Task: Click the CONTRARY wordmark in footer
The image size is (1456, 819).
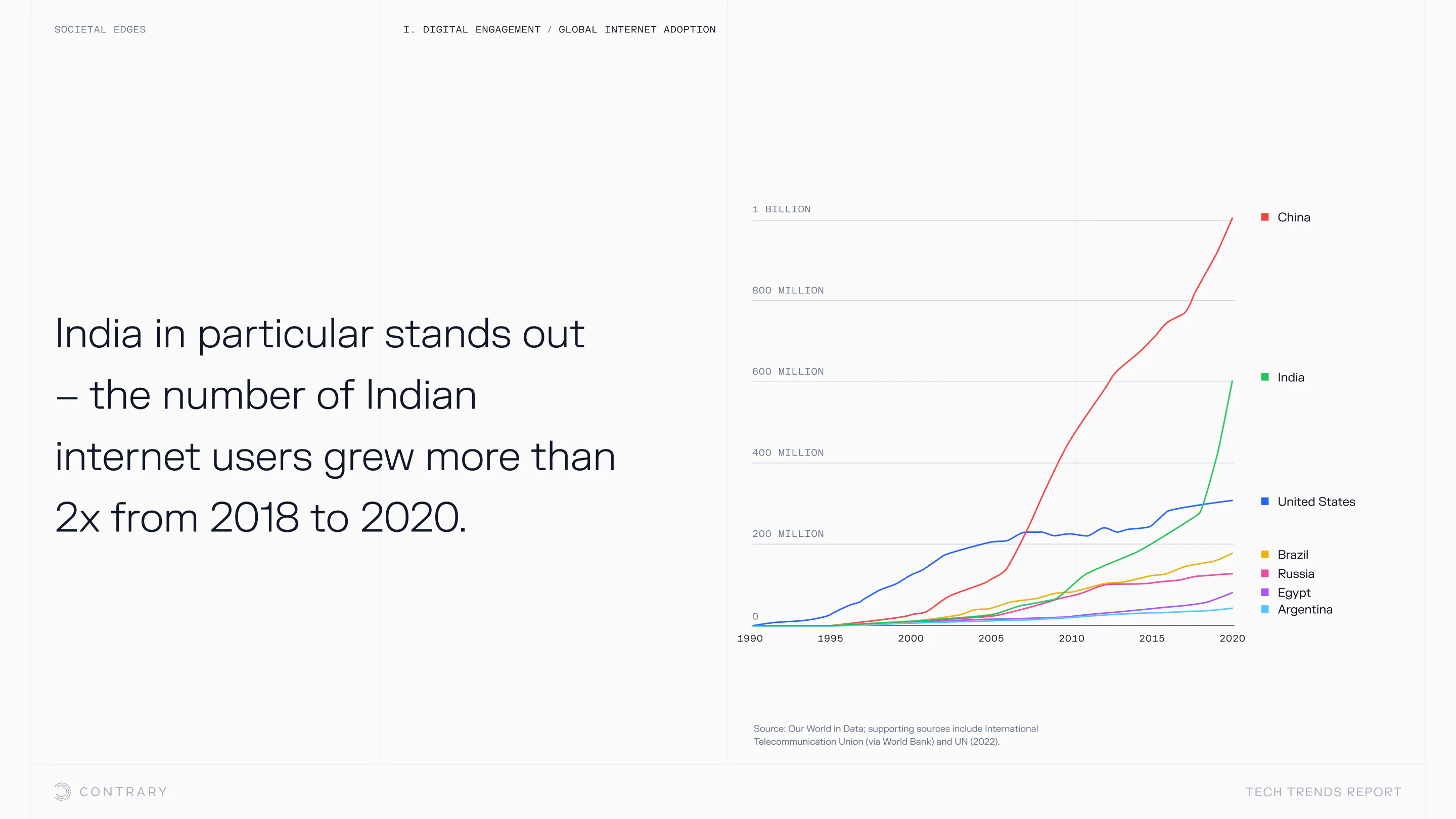Action: click(x=123, y=792)
